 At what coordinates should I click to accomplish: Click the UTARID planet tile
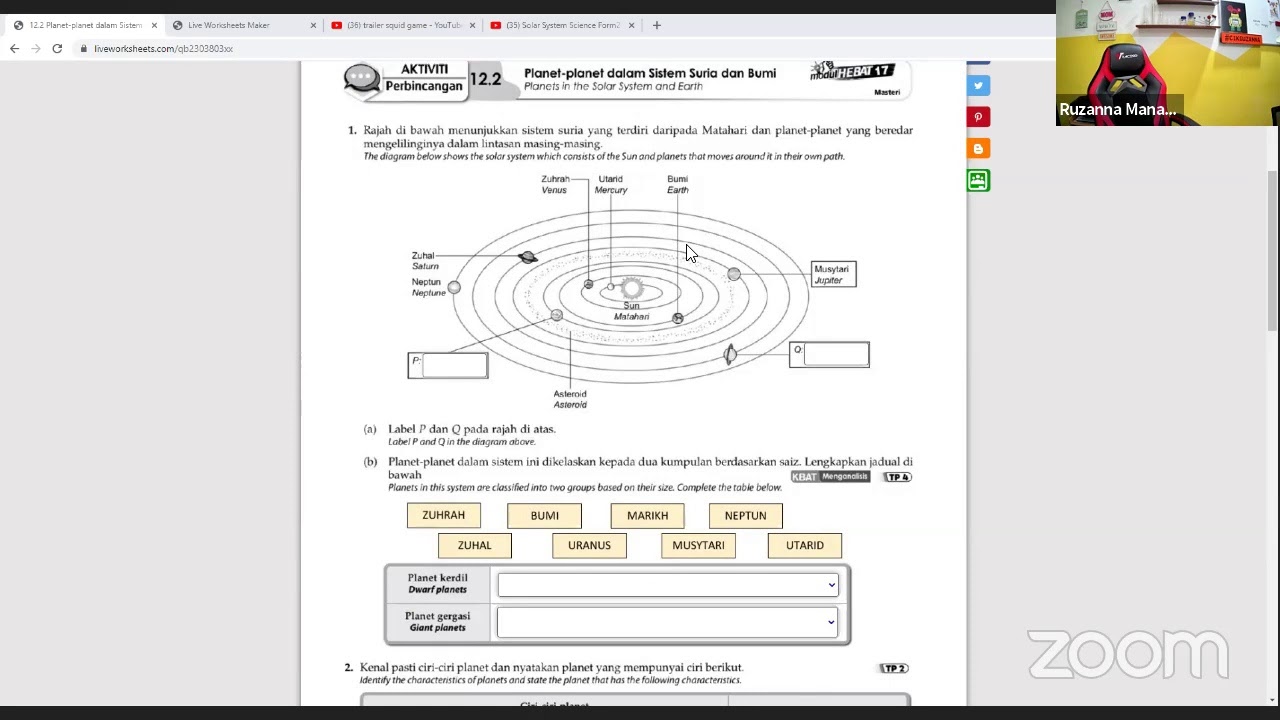tap(805, 545)
